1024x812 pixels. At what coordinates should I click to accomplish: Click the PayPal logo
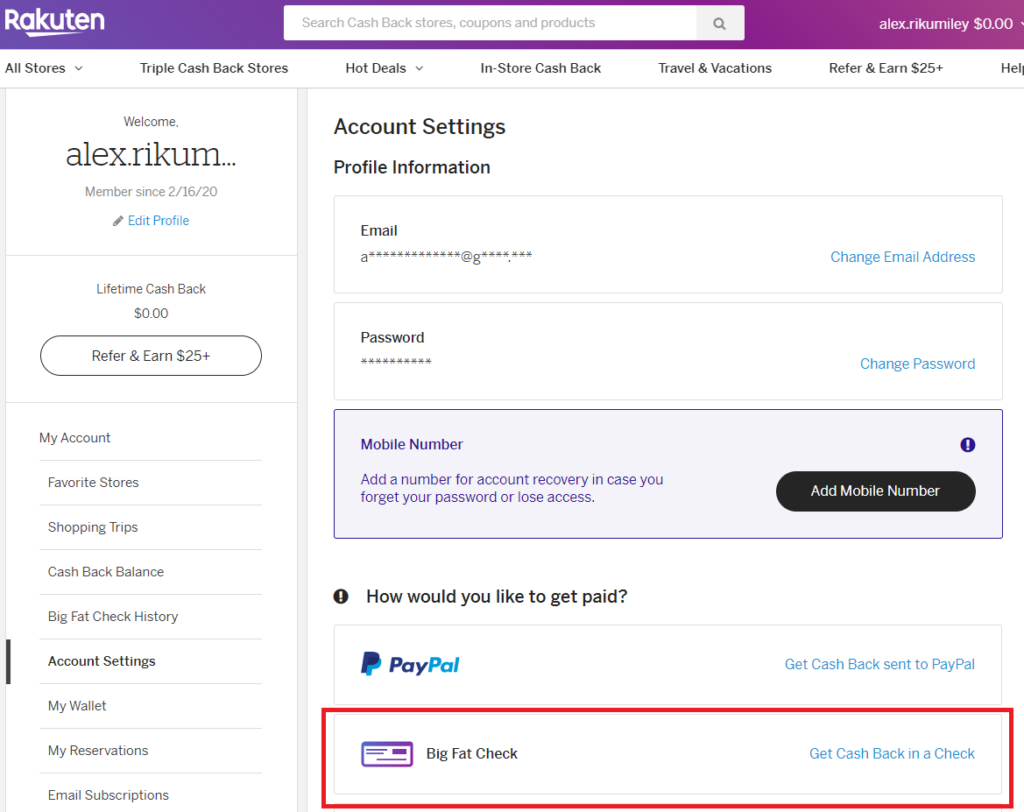[410, 664]
